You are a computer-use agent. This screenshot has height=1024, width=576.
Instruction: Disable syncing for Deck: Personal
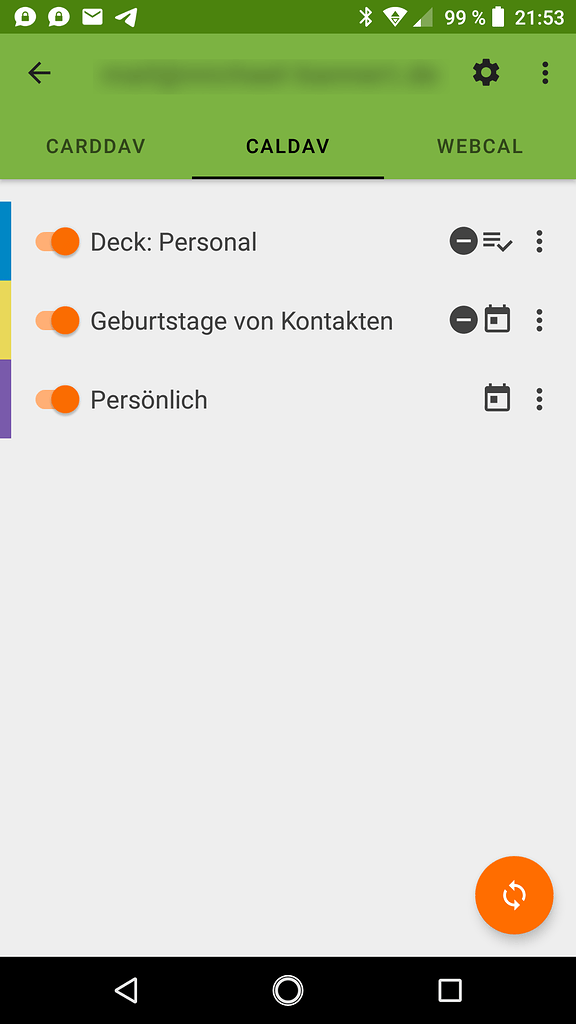pos(57,241)
